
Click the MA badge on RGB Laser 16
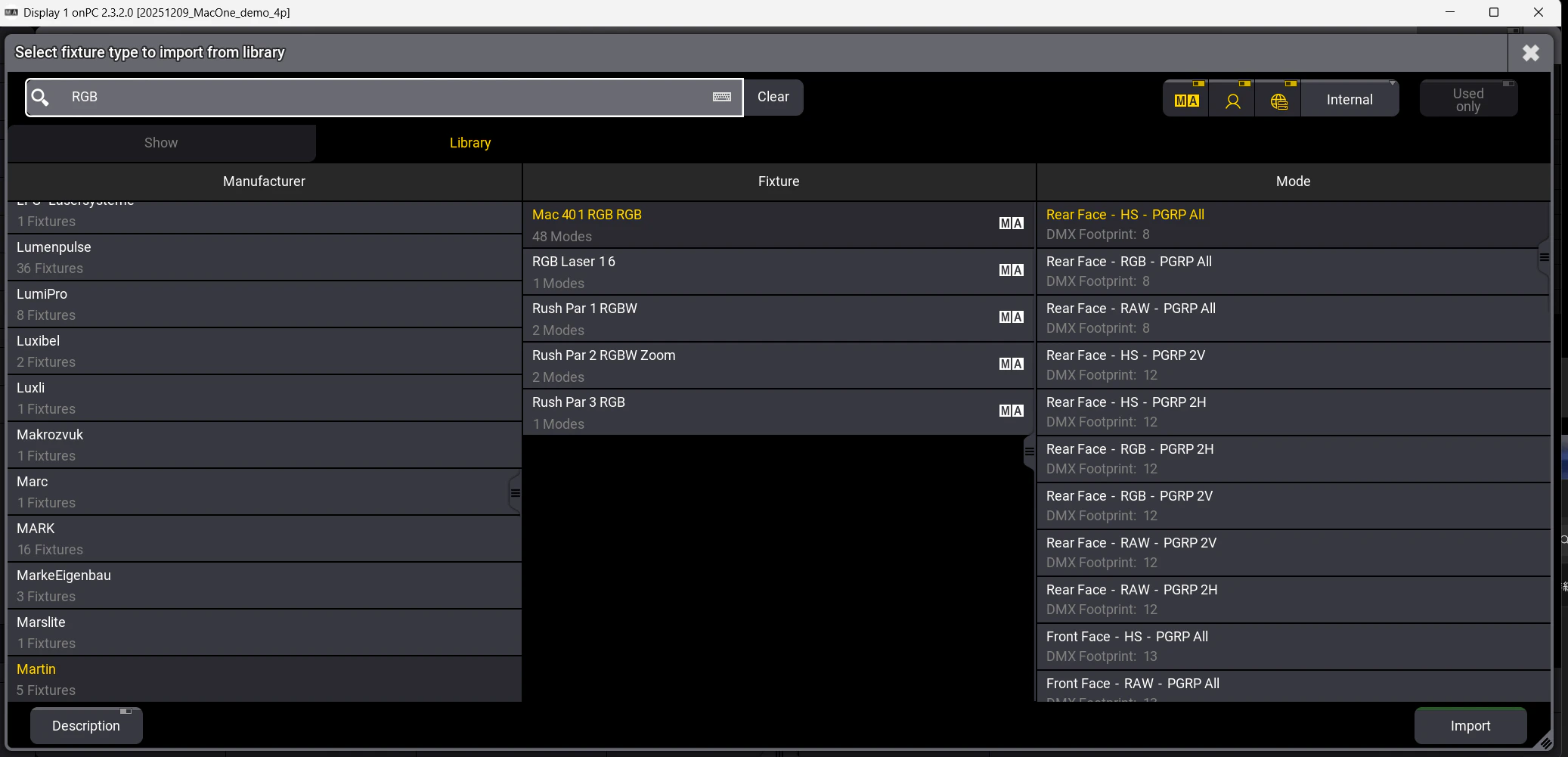click(1012, 270)
